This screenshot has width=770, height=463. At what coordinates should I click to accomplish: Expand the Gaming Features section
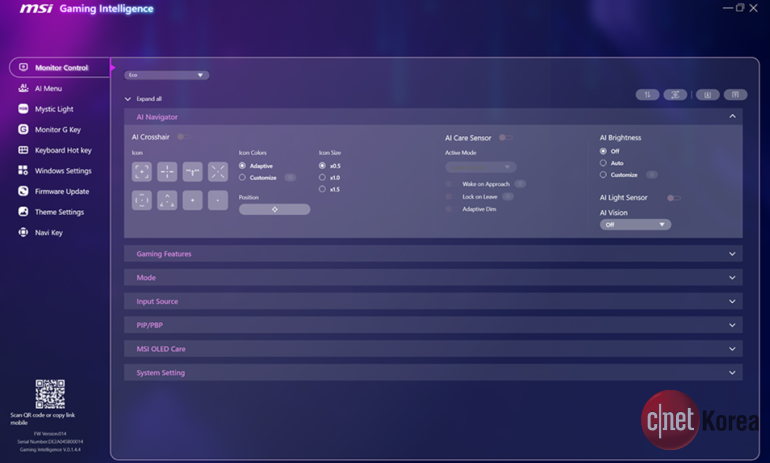(432, 254)
